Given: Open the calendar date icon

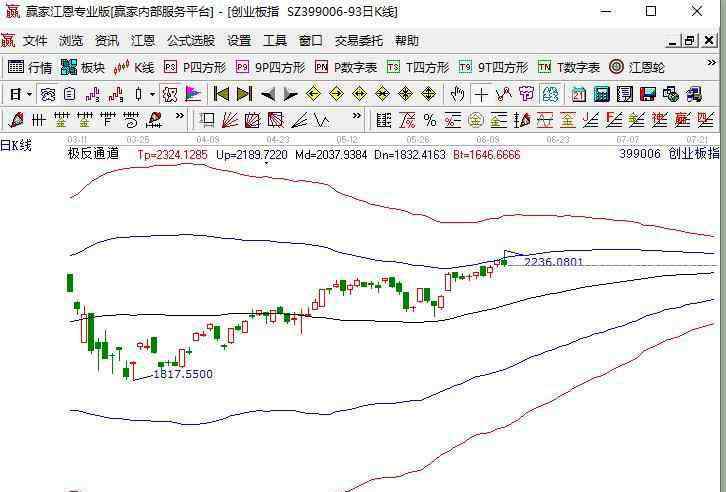Looking at the screenshot, I should click(578, 94).
